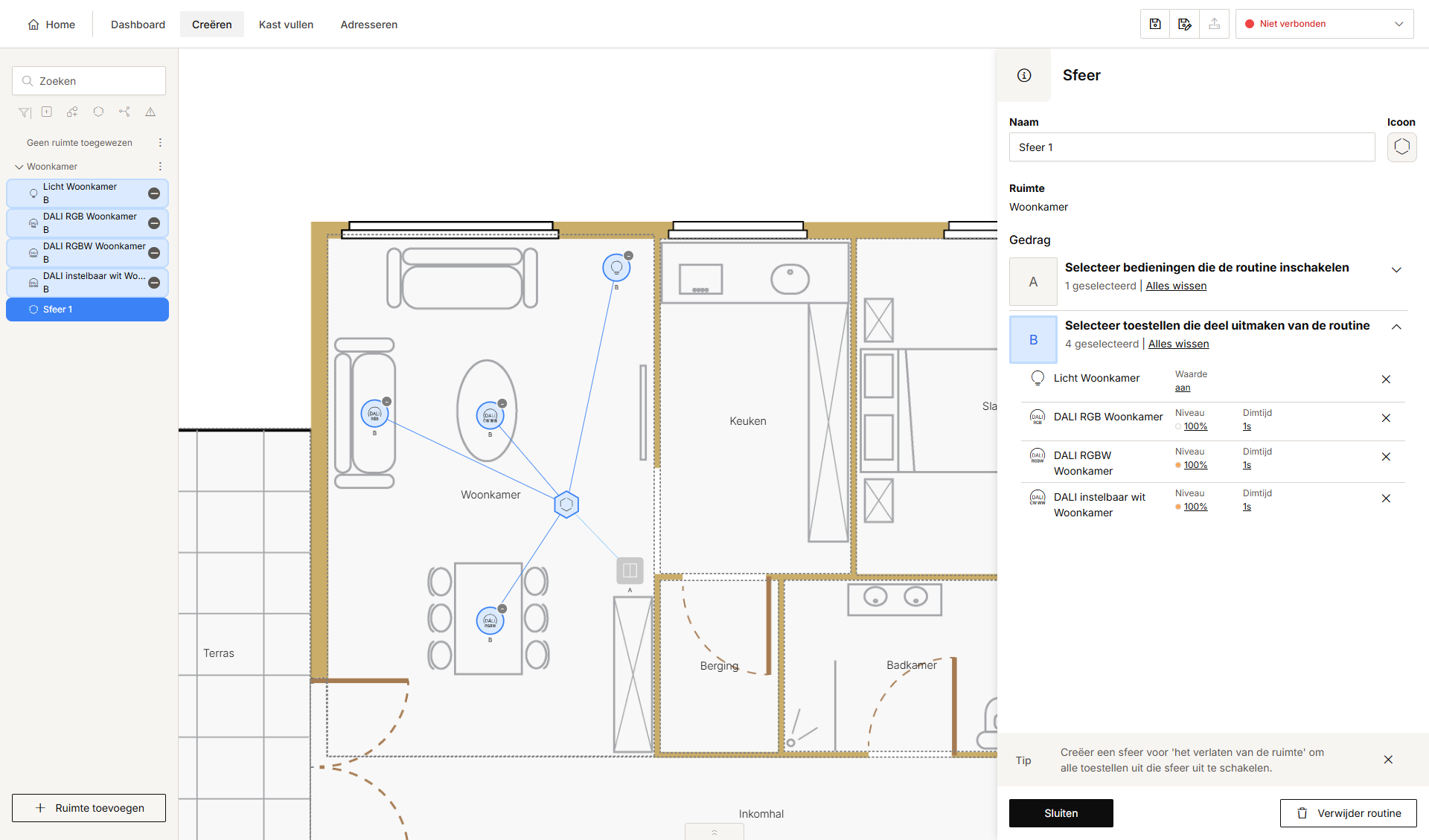This screenshot has height=840, width=1429.
Task: Deselect DALI instelbaar wit using its minus icon
Action: click(154, 283)
